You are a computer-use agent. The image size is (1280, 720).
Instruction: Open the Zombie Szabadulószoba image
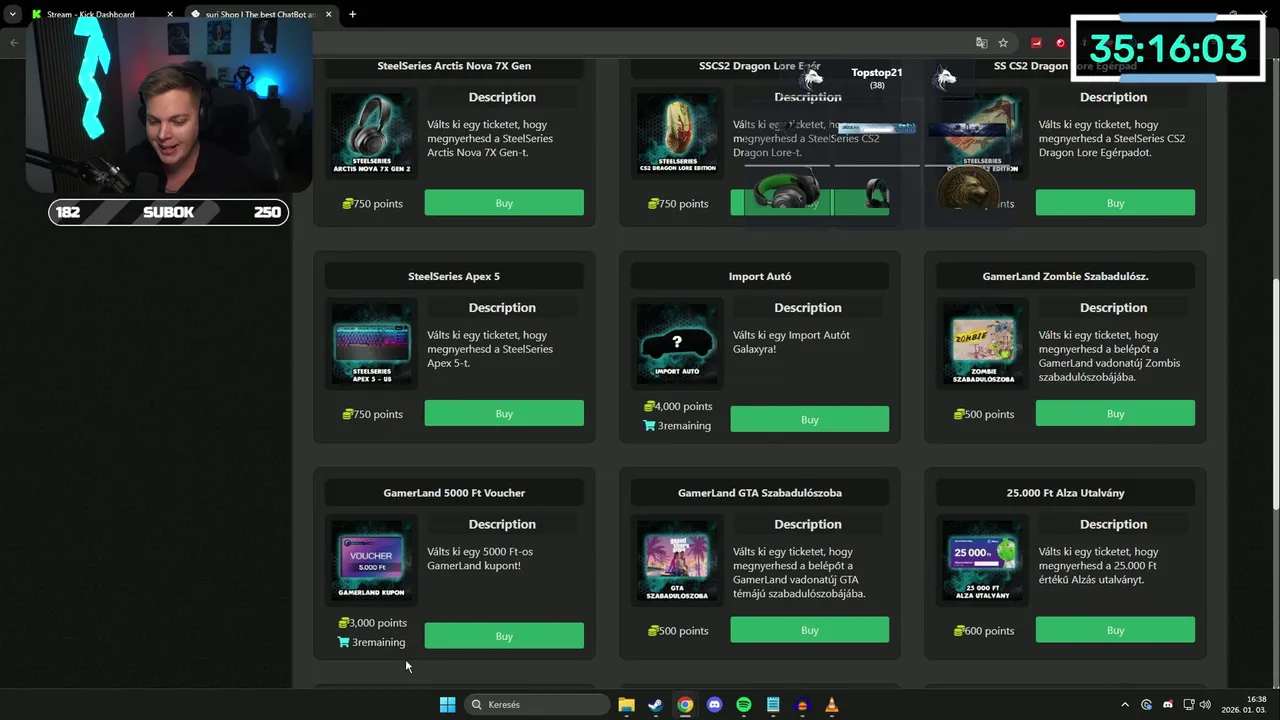(x=983, y=344)
